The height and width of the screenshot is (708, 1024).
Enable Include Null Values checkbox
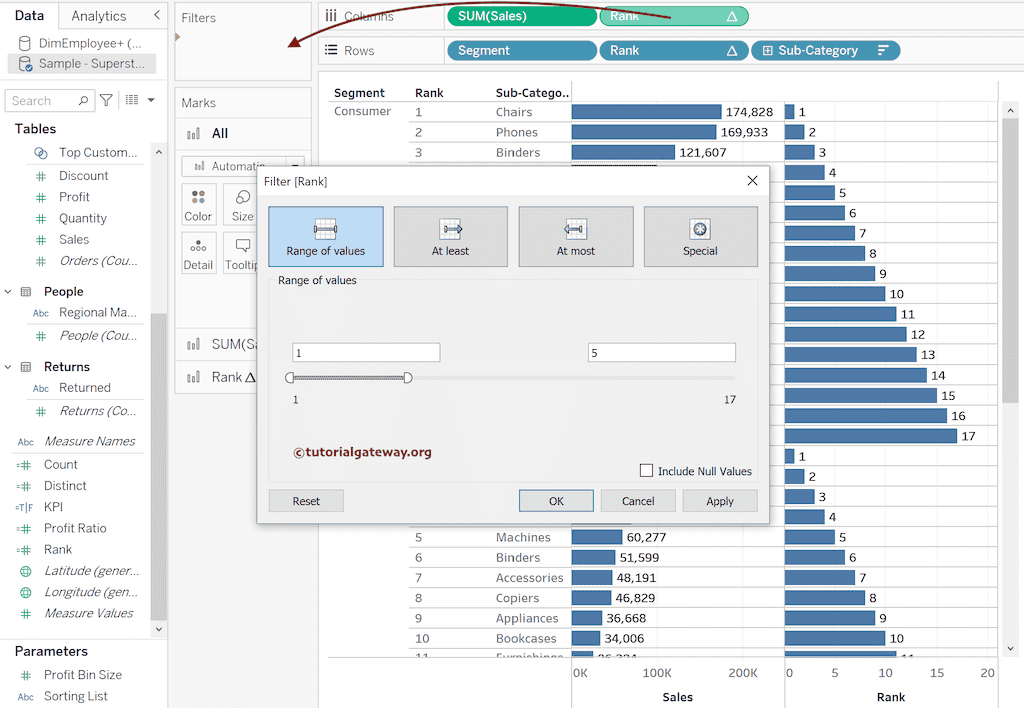point(648,471)
